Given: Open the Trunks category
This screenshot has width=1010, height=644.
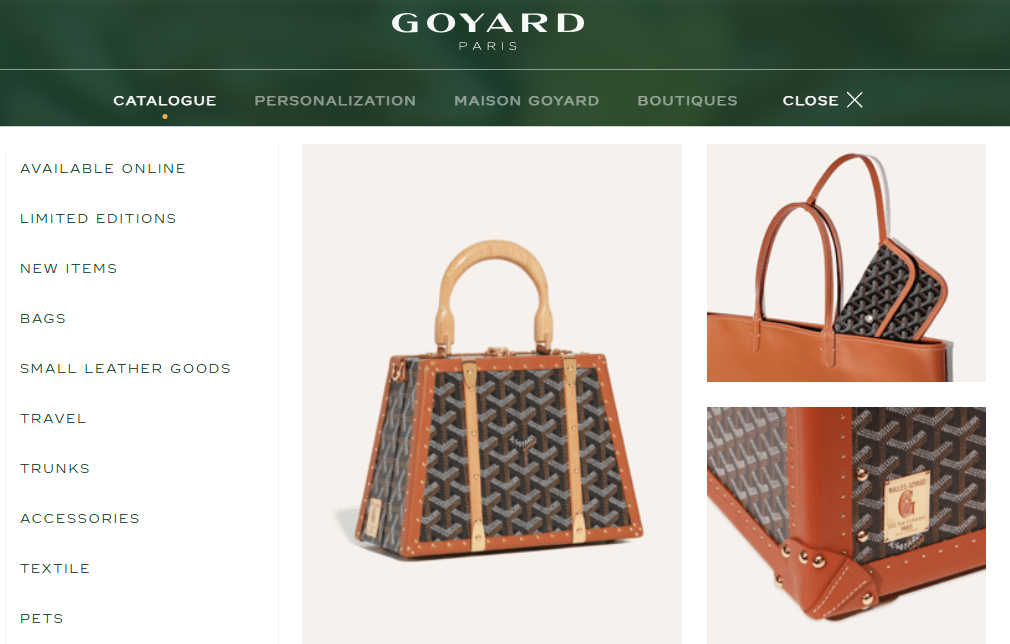Looking at the screenshot, I should coord(55,469).
